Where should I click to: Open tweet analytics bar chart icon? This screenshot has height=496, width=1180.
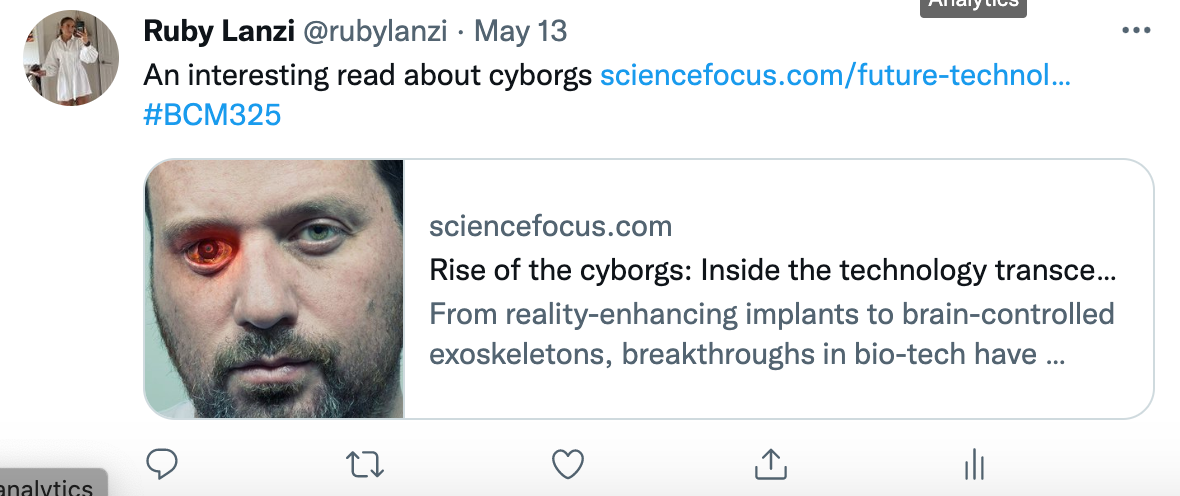[972, 463]
